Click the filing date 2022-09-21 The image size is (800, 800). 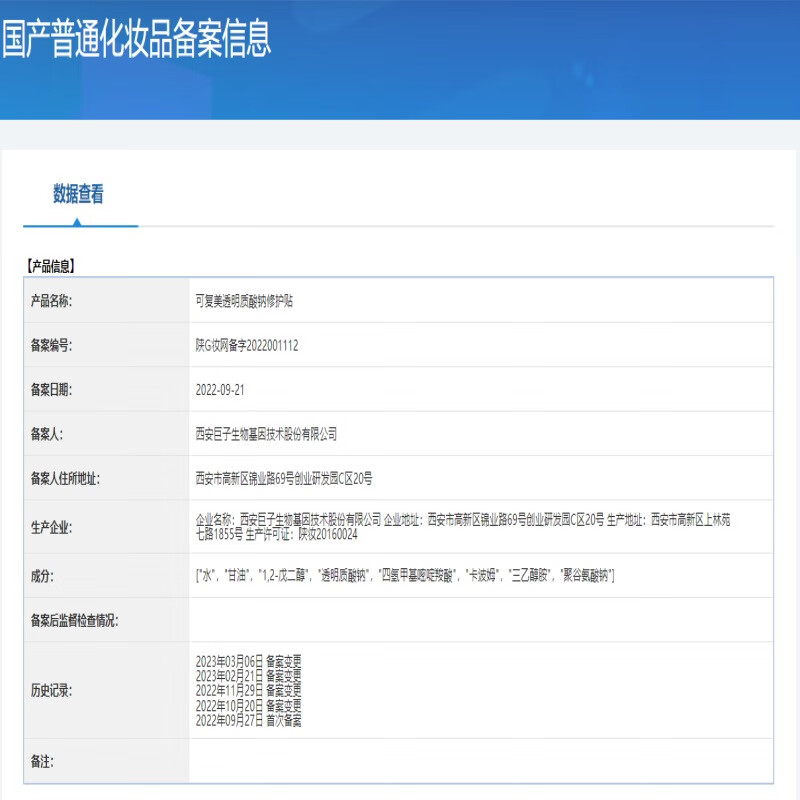point(220,389)
